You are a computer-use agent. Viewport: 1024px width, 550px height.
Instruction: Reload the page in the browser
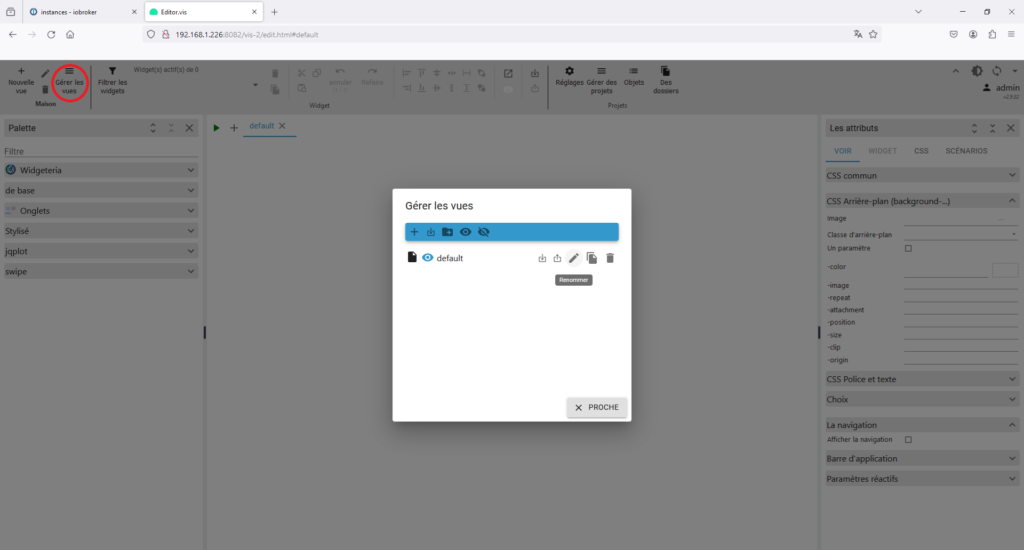pos(51,35)
